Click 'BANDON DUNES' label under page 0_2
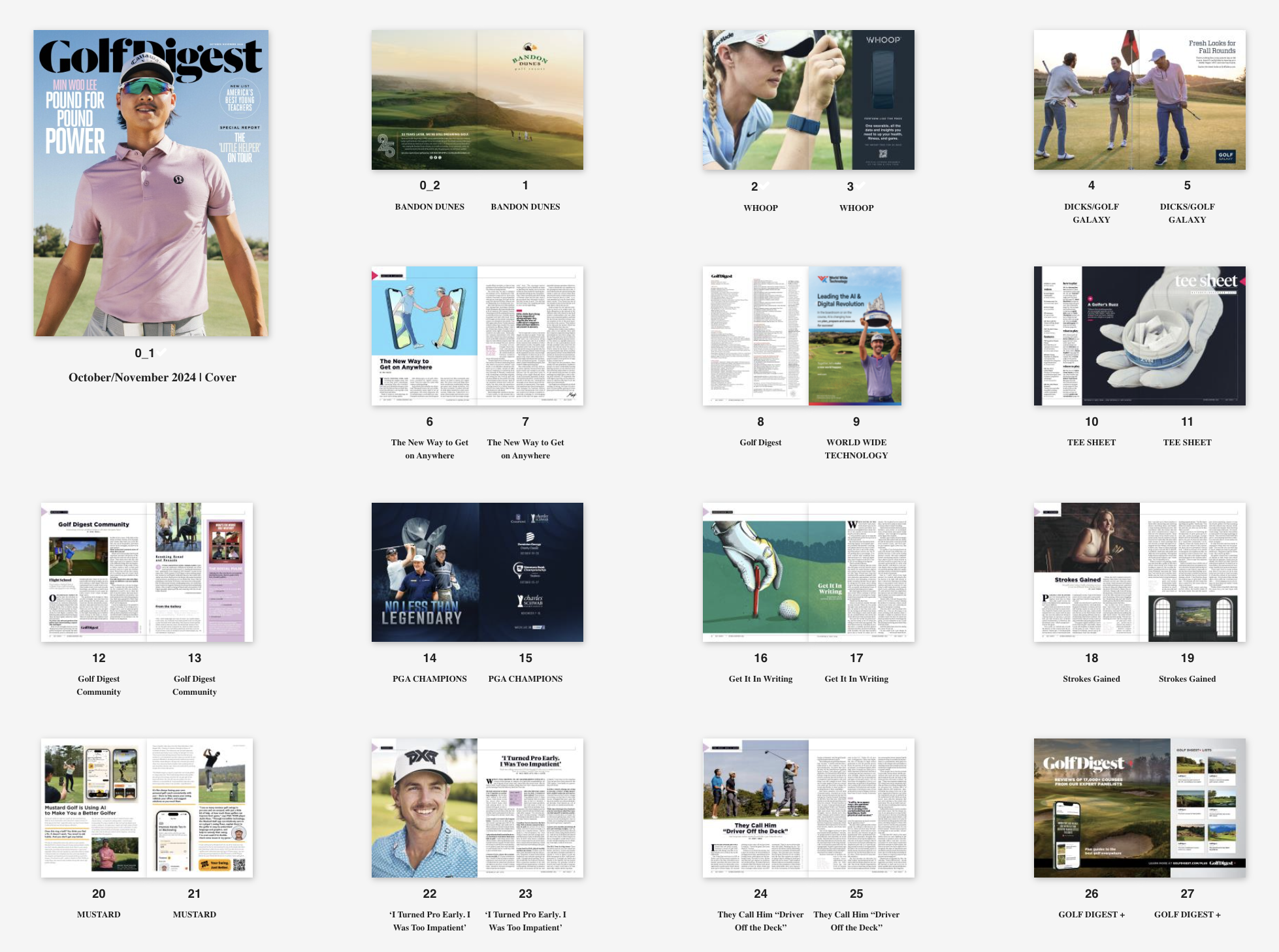 pyautogui.click(x=430, y=206)
